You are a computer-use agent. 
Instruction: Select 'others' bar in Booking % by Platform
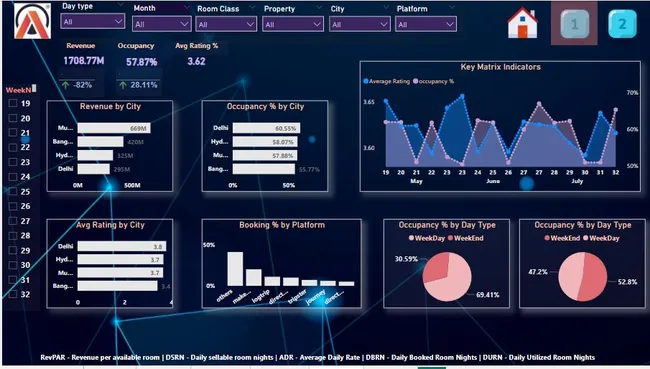235,269
